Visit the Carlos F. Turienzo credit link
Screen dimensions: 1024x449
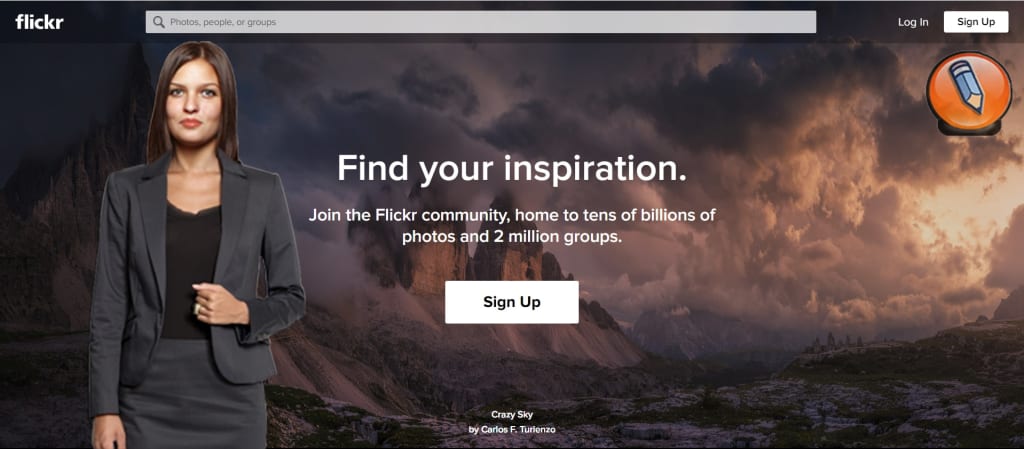pos(512,429)
